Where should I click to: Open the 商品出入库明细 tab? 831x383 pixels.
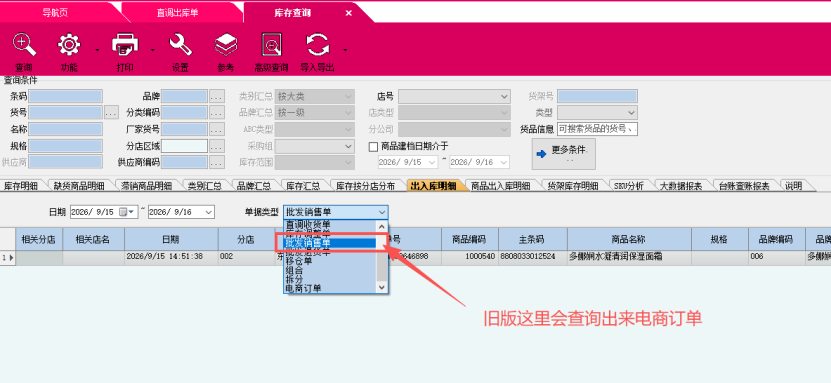[500, 186]
